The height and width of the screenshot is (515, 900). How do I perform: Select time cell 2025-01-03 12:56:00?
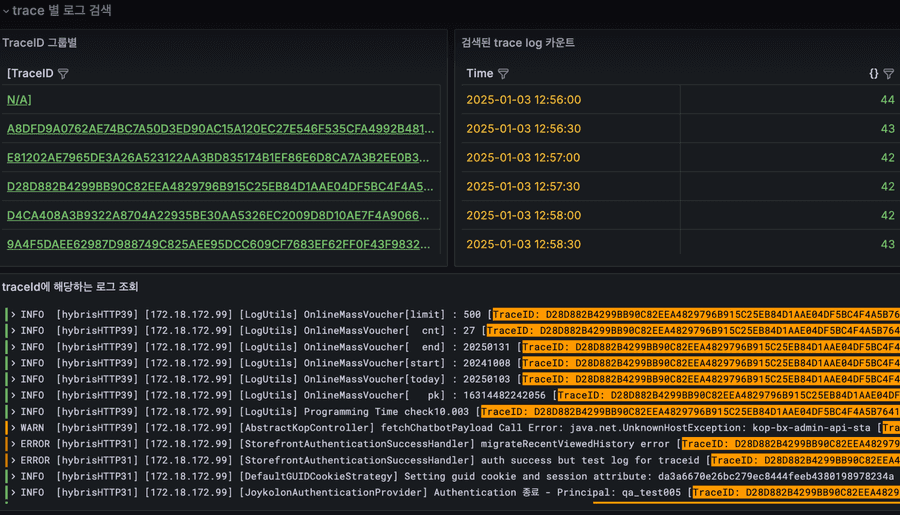tap(523, 100)
